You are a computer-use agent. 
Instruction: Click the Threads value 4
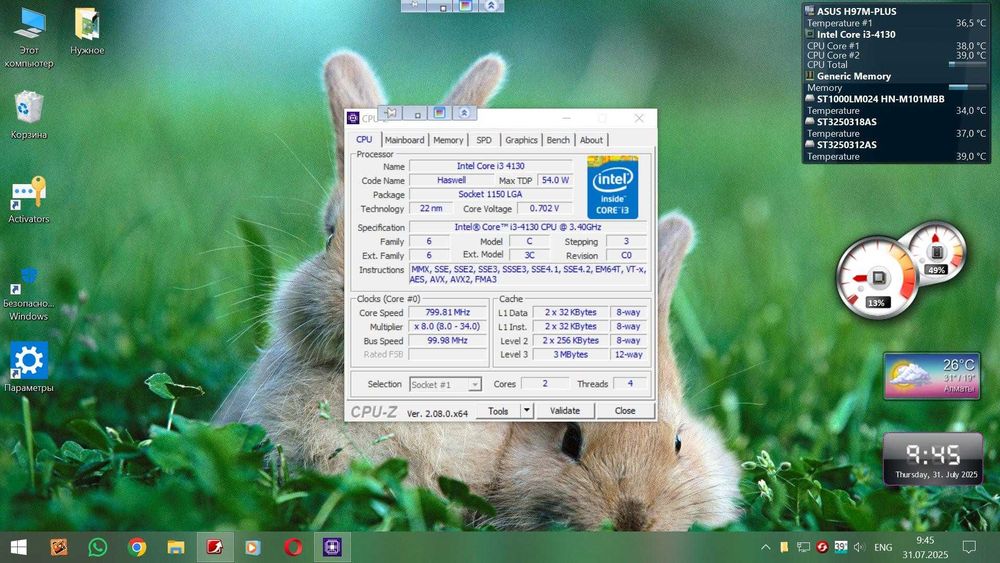pos(629,383)
